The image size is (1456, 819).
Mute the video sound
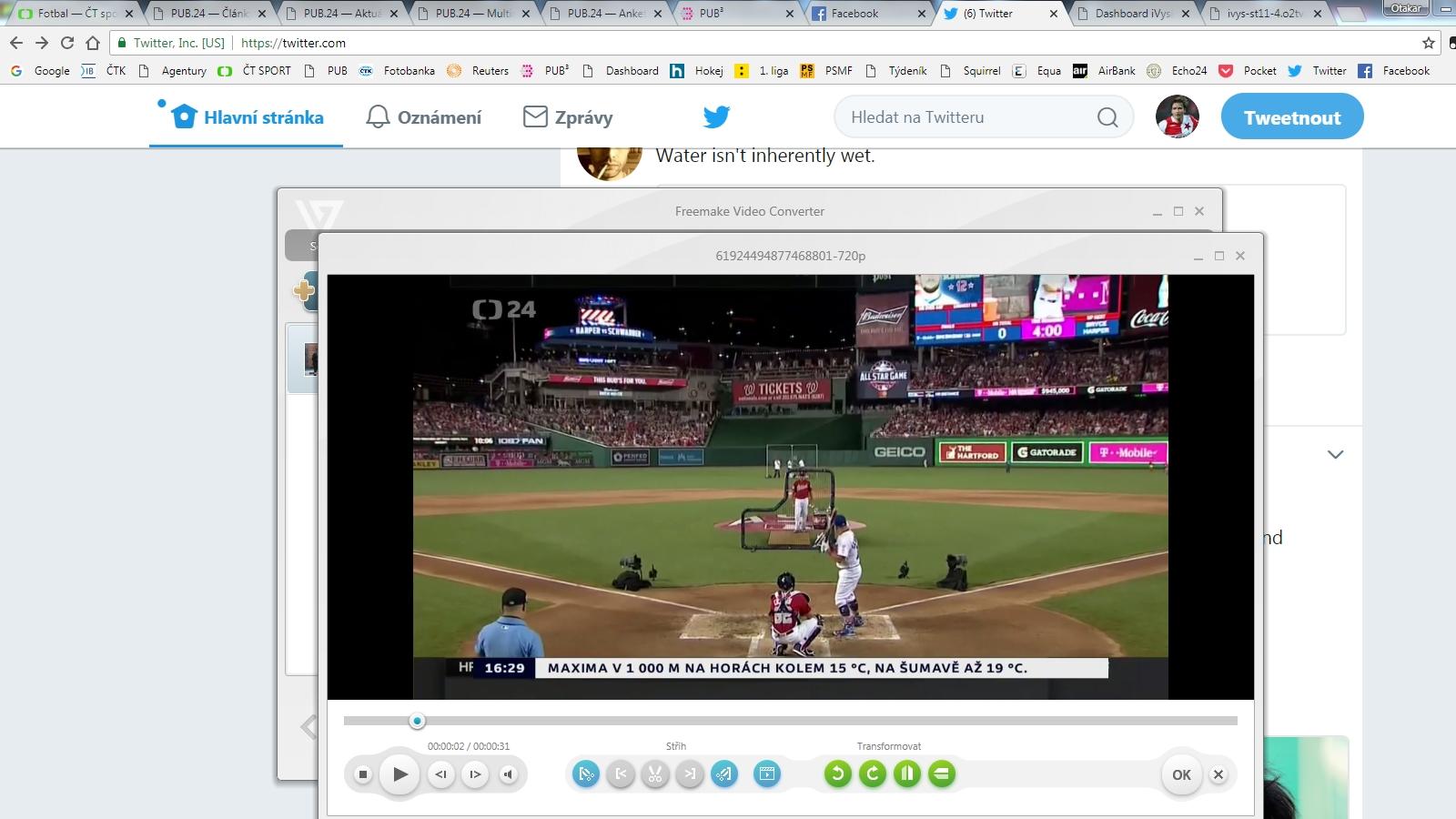tap(509, 774)
